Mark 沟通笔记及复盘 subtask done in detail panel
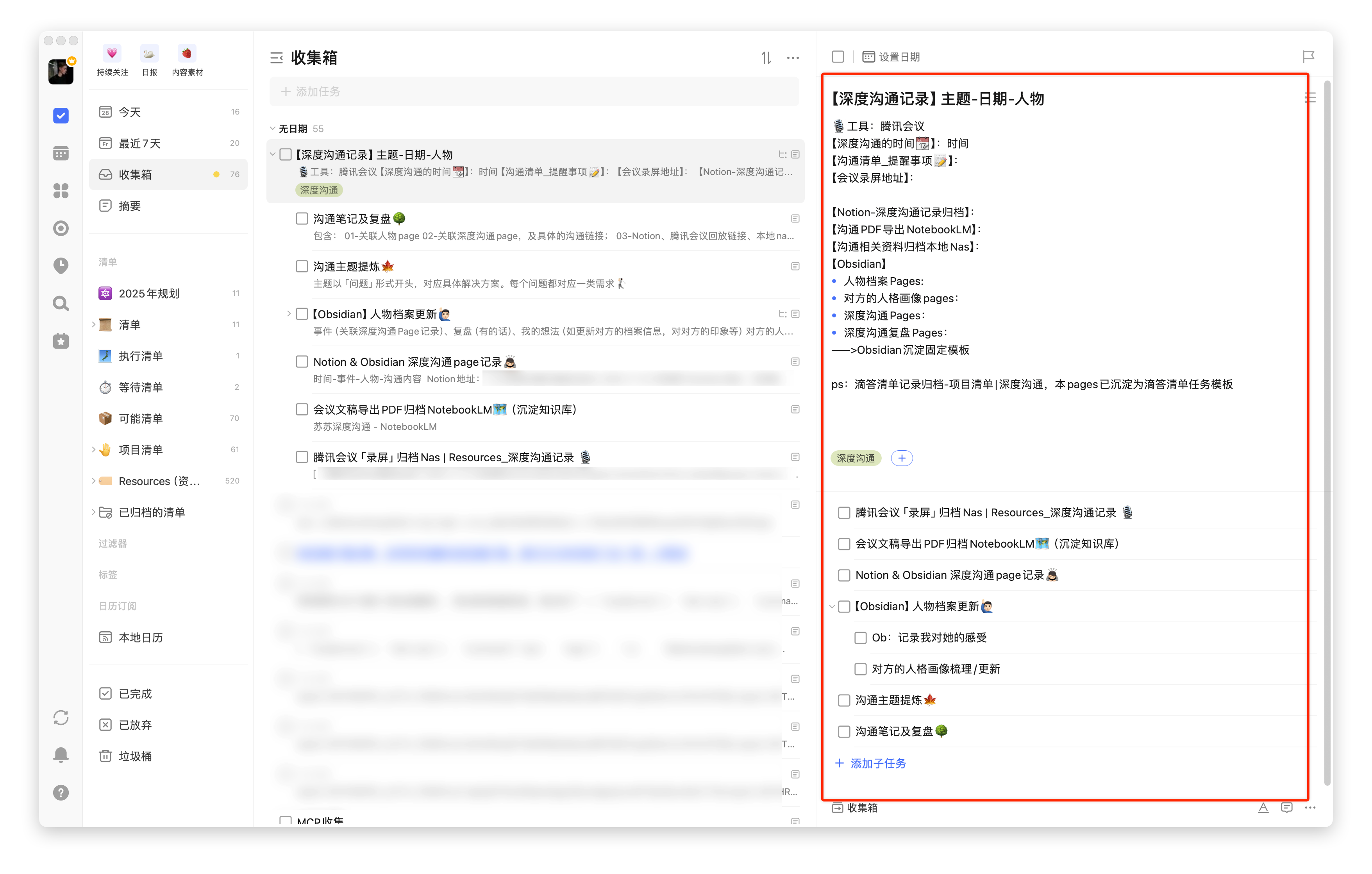1372x874 pixels. (844, 731)
